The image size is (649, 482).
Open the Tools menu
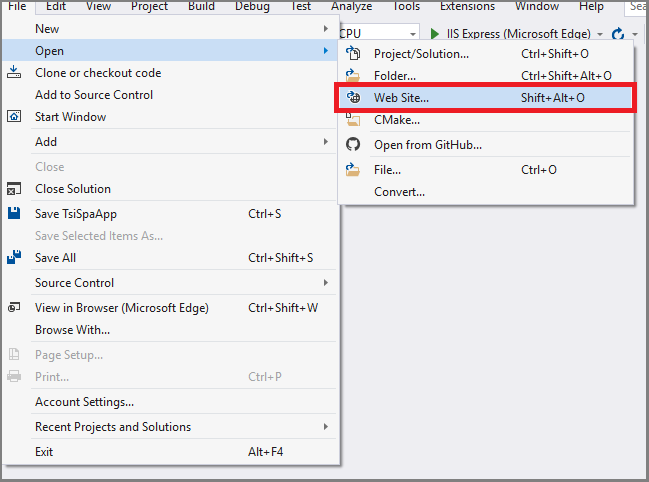click(406, 6)
